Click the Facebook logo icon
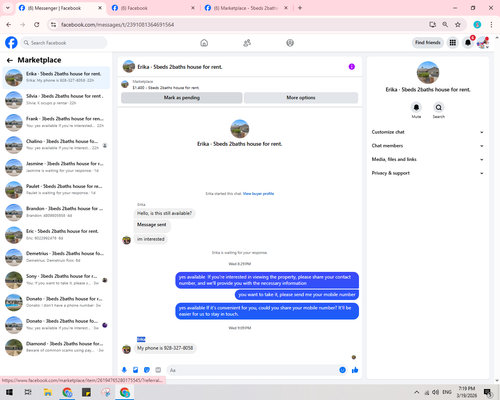 [11, 43]
